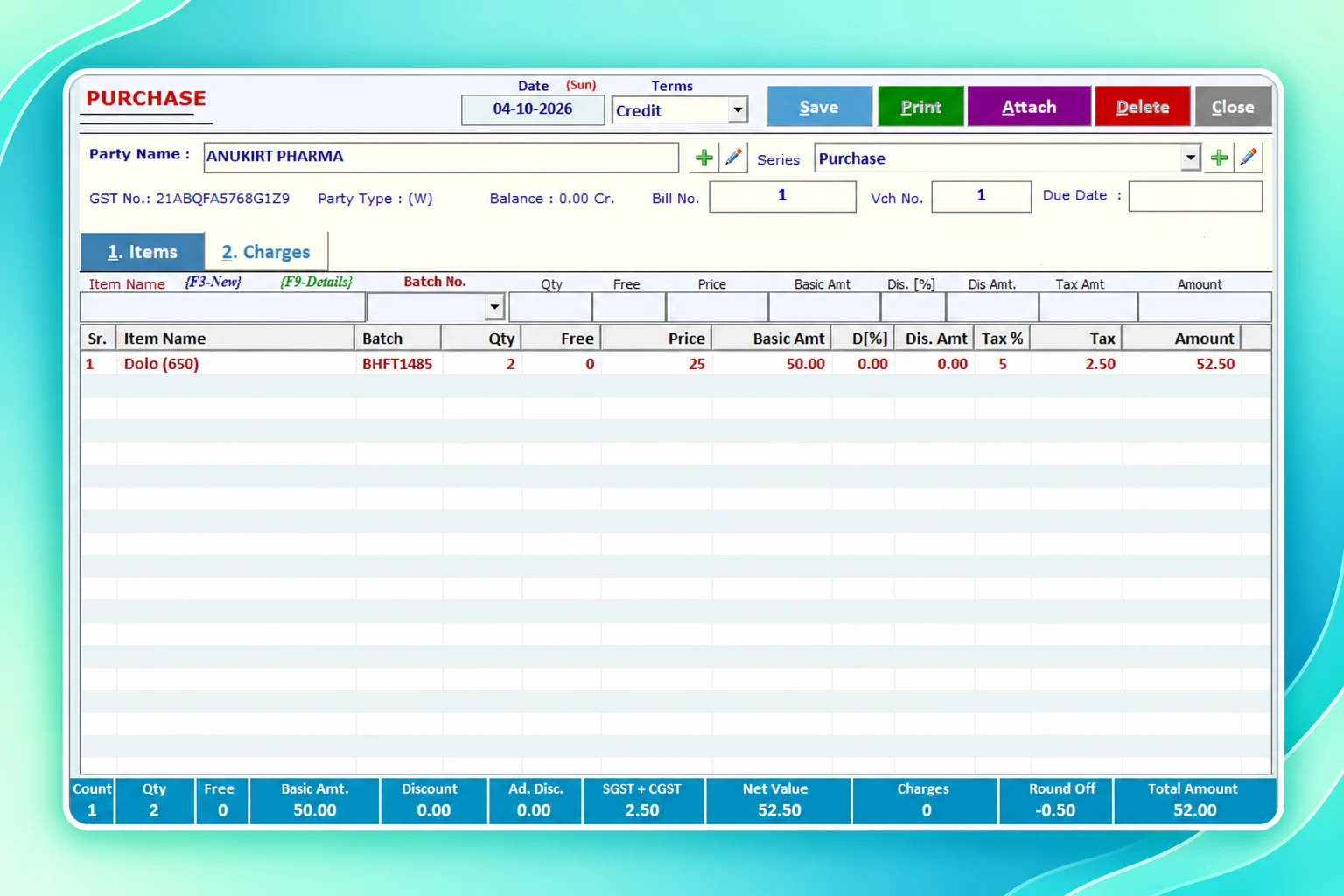Screen dimensions: 1344x896
Task: Click the Qty entry field
Action: click(550, 307)
